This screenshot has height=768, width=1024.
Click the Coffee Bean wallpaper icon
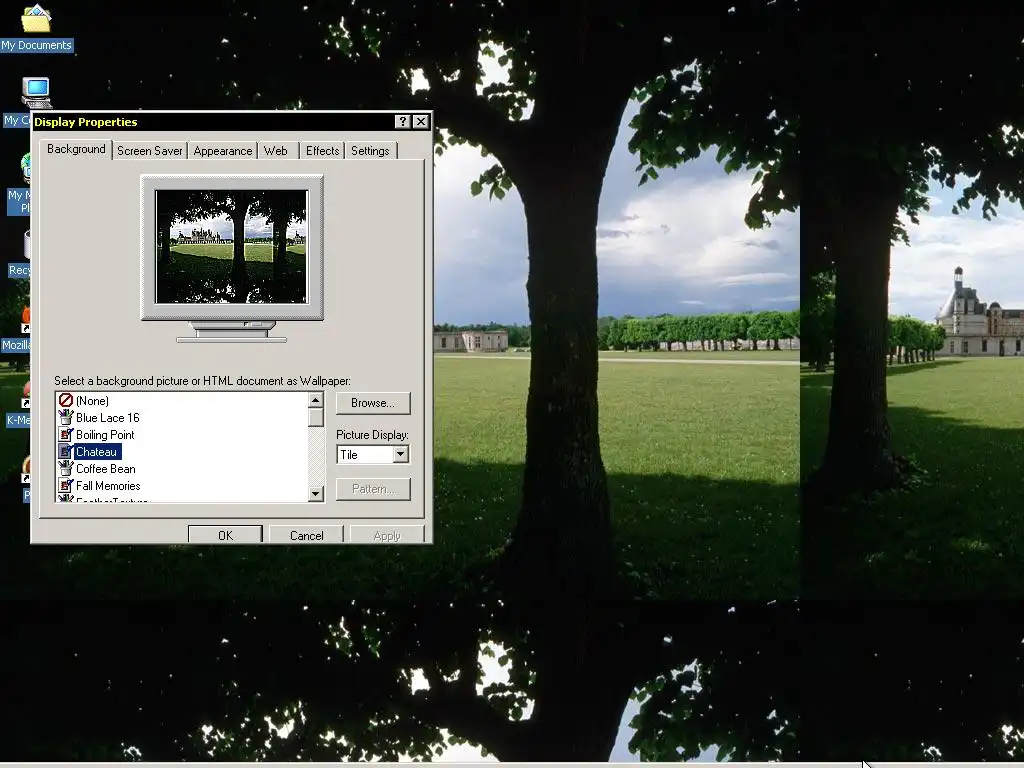[x=65, y=468]
